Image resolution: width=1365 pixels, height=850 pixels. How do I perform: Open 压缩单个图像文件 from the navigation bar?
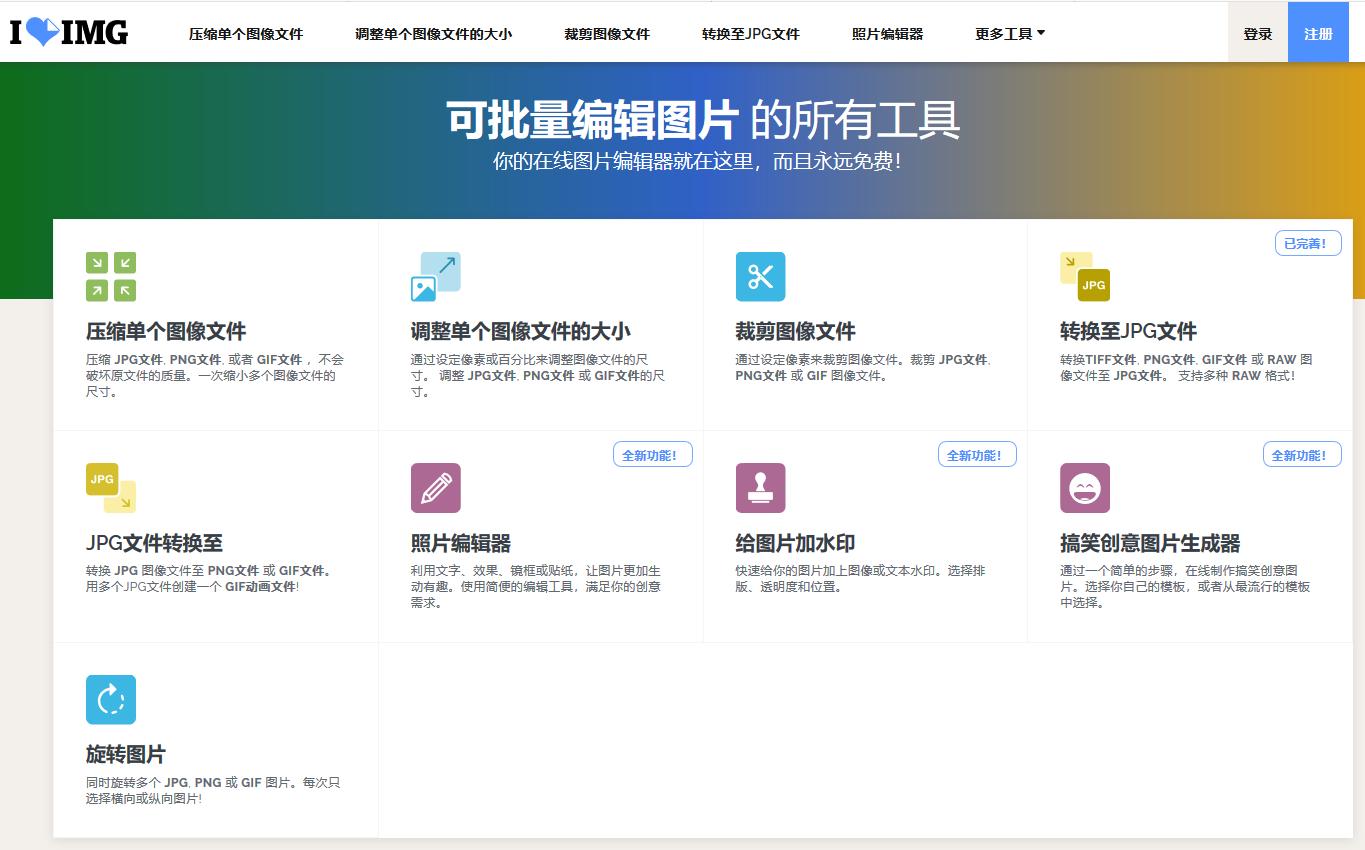coord(245,32)
